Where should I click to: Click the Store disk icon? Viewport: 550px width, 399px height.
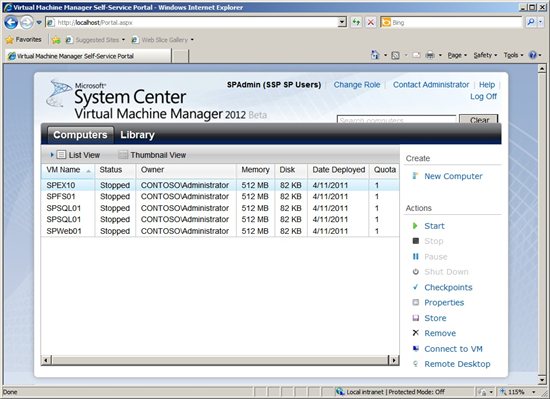coord(416,318)
